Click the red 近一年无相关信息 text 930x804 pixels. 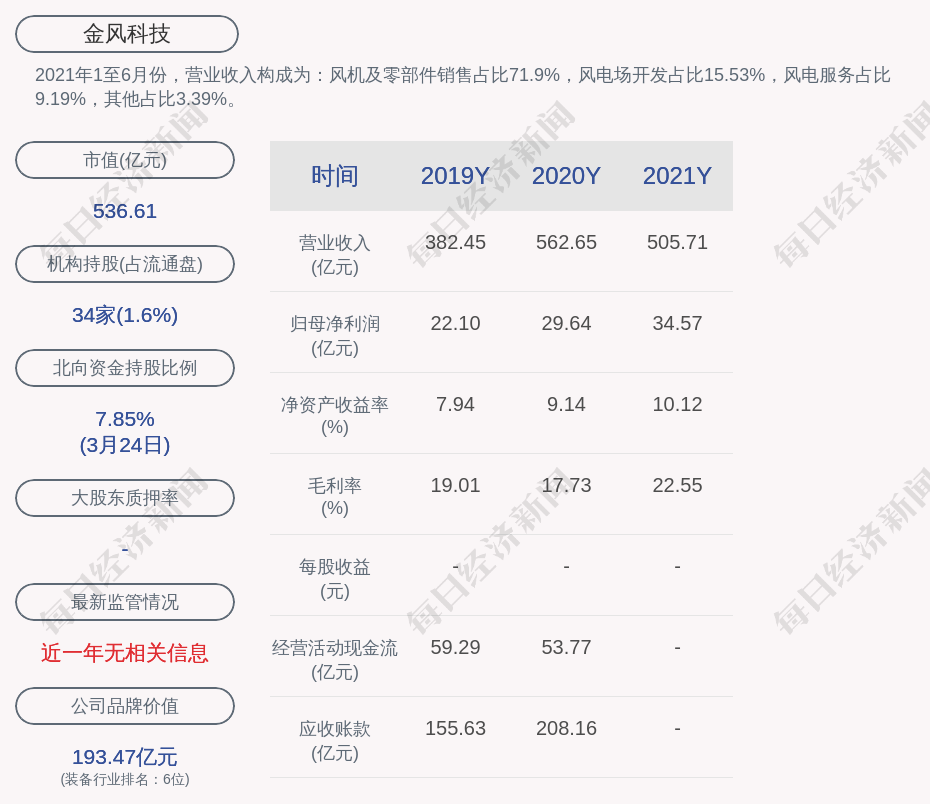tap(125, 653)
